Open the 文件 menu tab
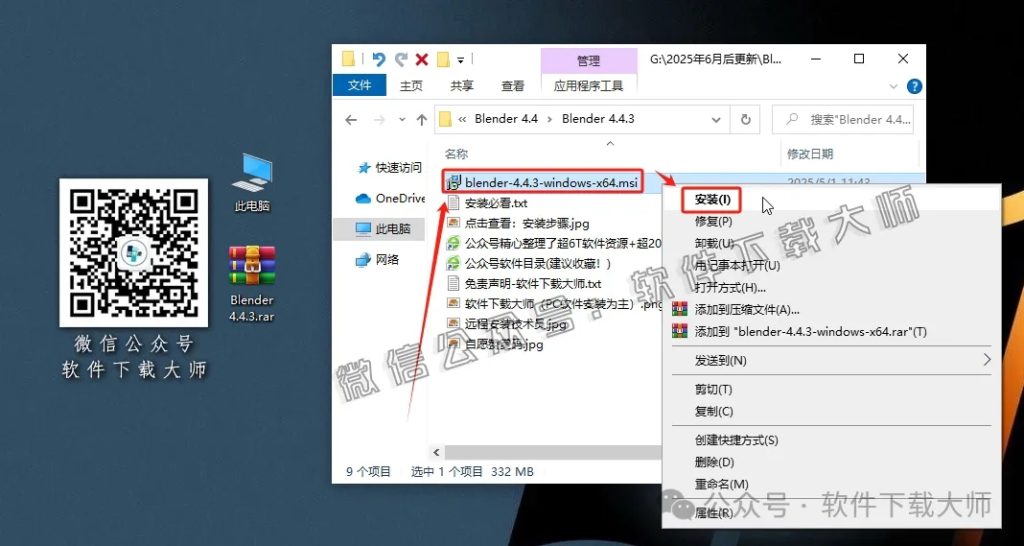 (359, 85)
